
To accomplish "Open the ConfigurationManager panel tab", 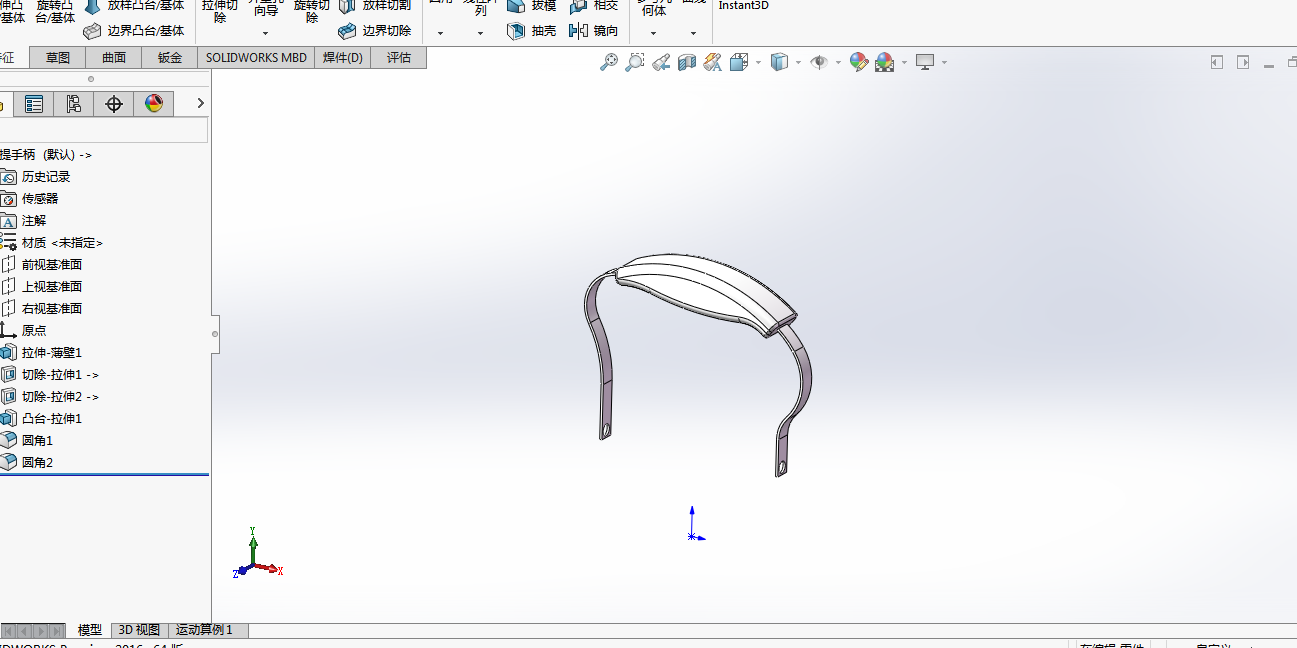I will [x=74, y=104].
